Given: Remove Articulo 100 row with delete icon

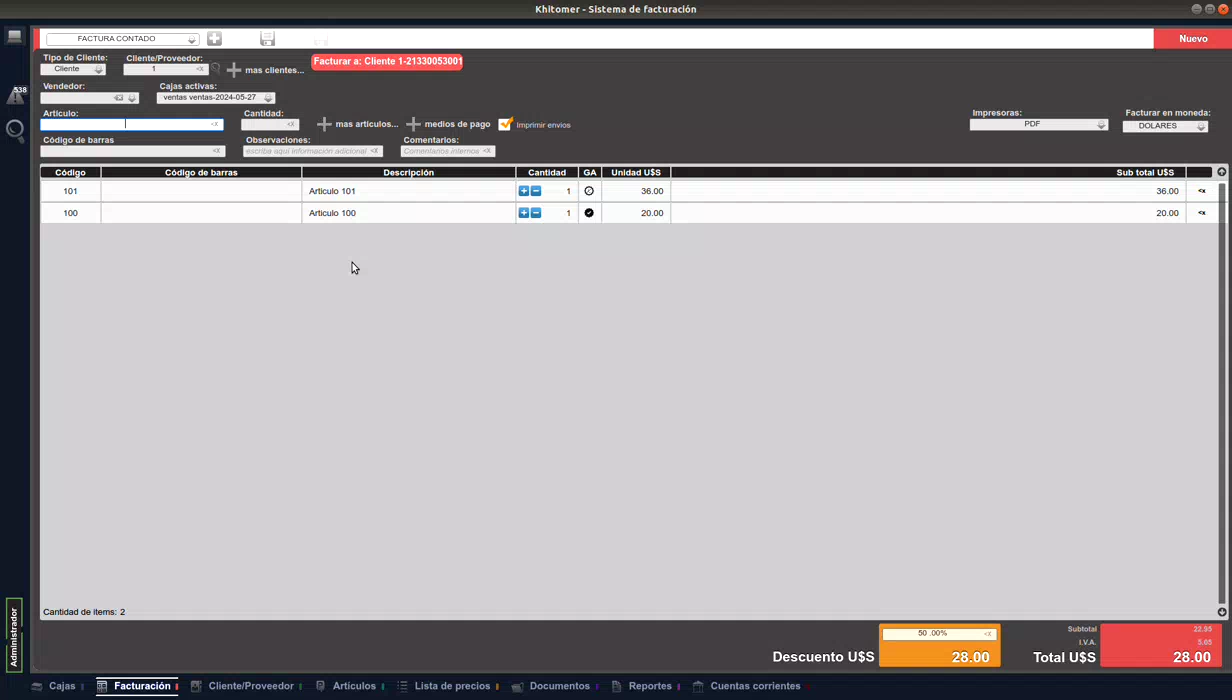Looking at the screenshot, I should [x=1202, y=213].
